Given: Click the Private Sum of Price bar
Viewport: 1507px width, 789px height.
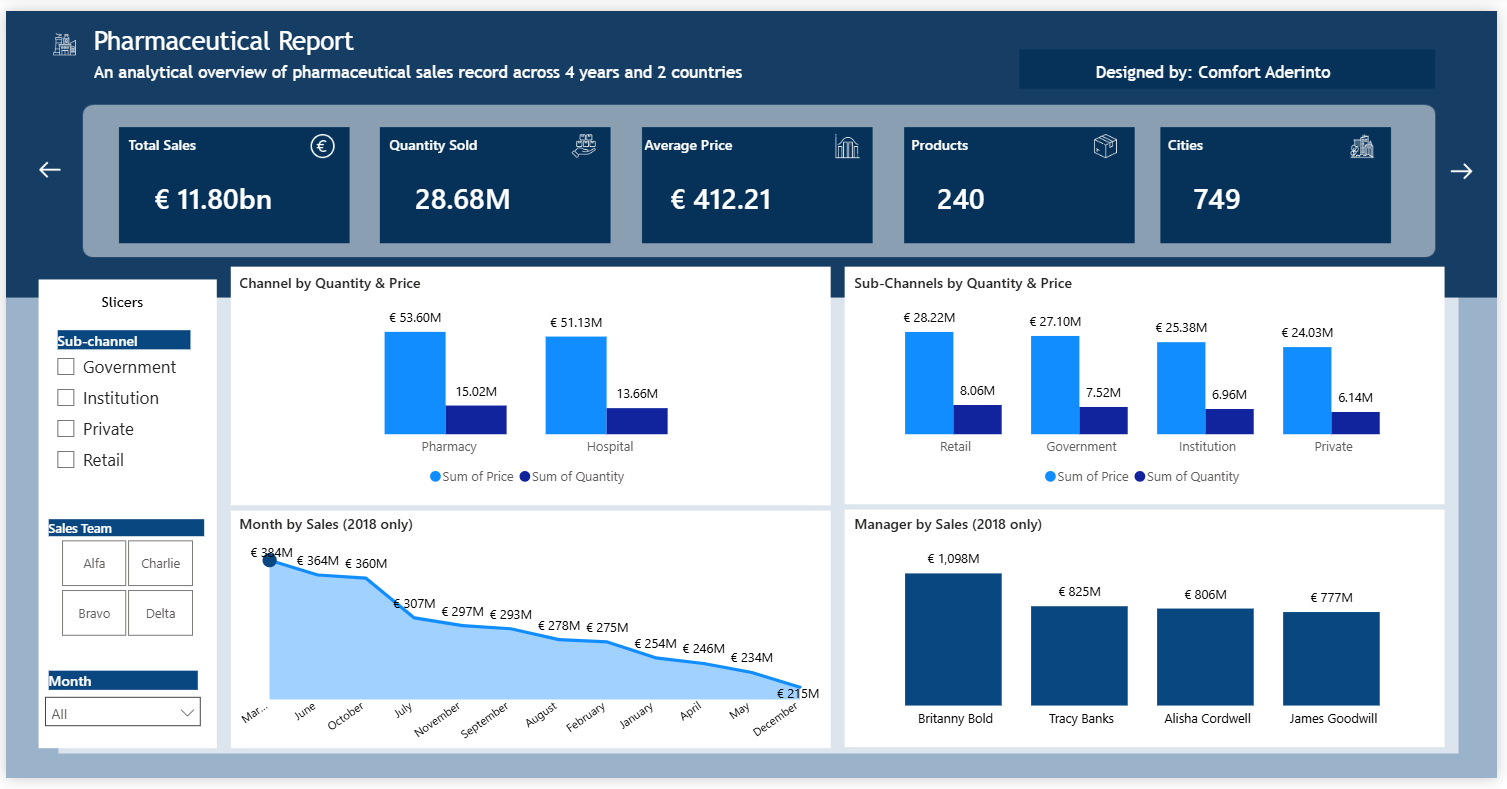Looking at the screenshot, I should (x=1307, y=390).
